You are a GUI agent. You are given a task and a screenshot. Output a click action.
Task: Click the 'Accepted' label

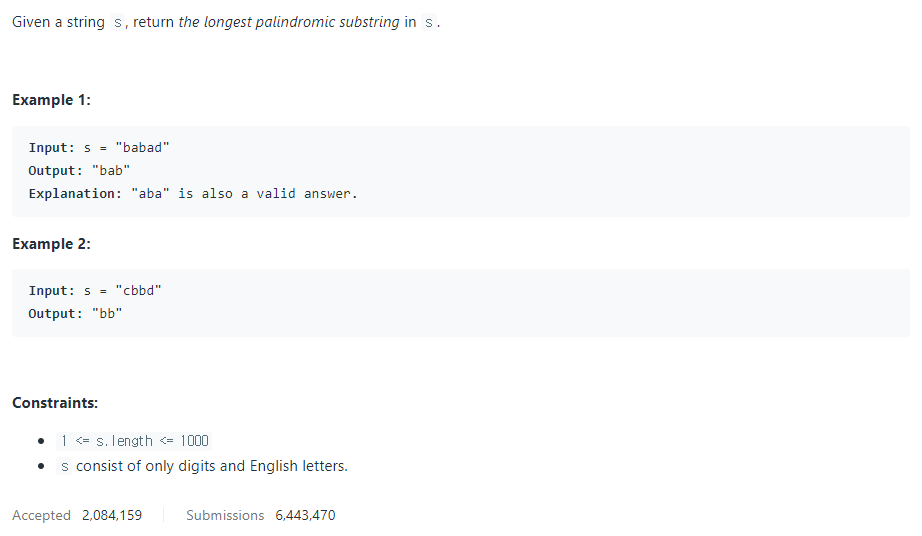[x=41, y=515]
